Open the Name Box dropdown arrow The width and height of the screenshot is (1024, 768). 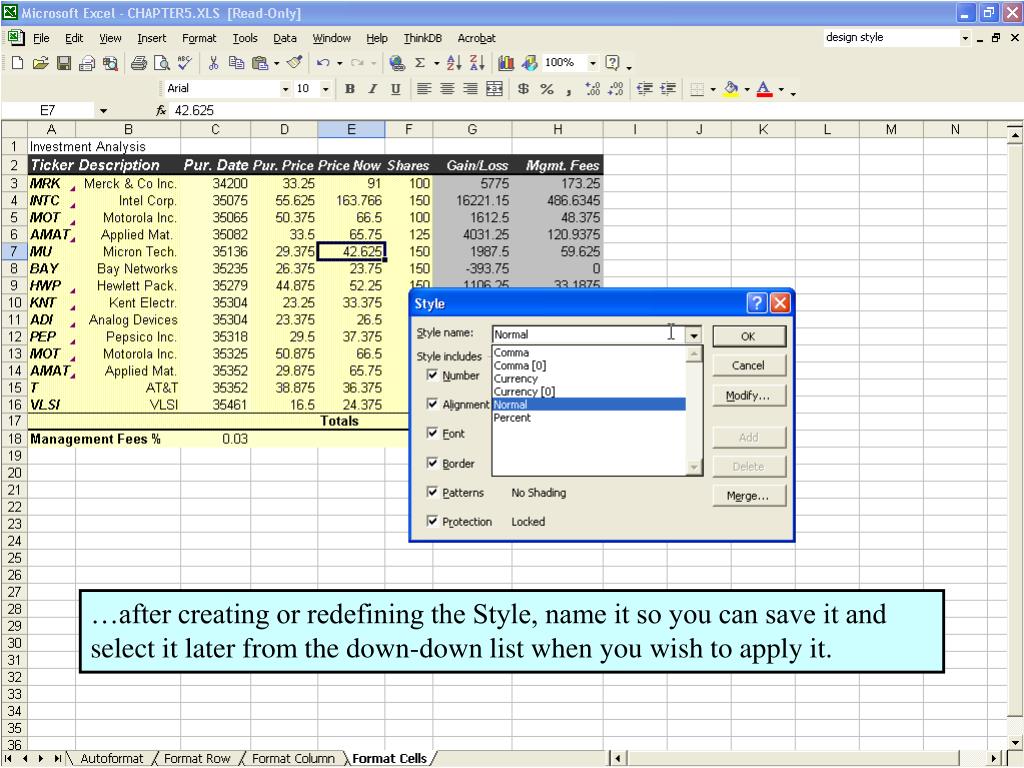point(103,111)
